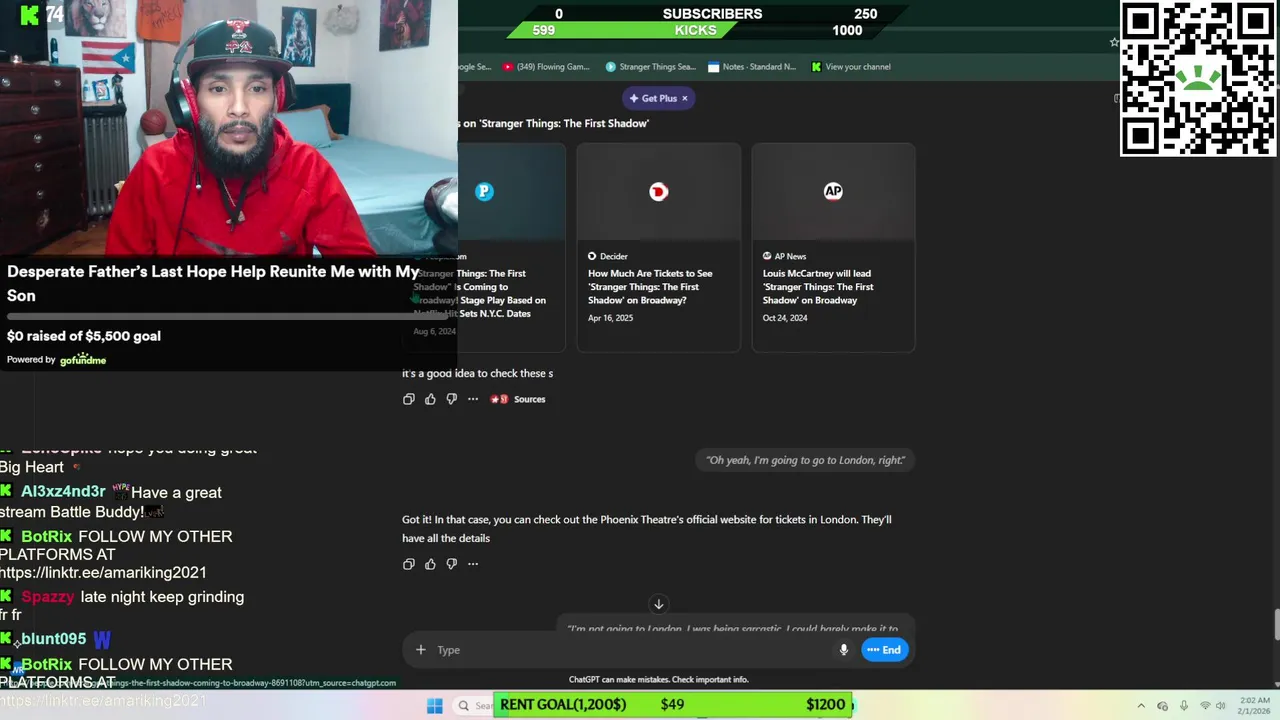End the voice conversation

[x=884, y=650]
